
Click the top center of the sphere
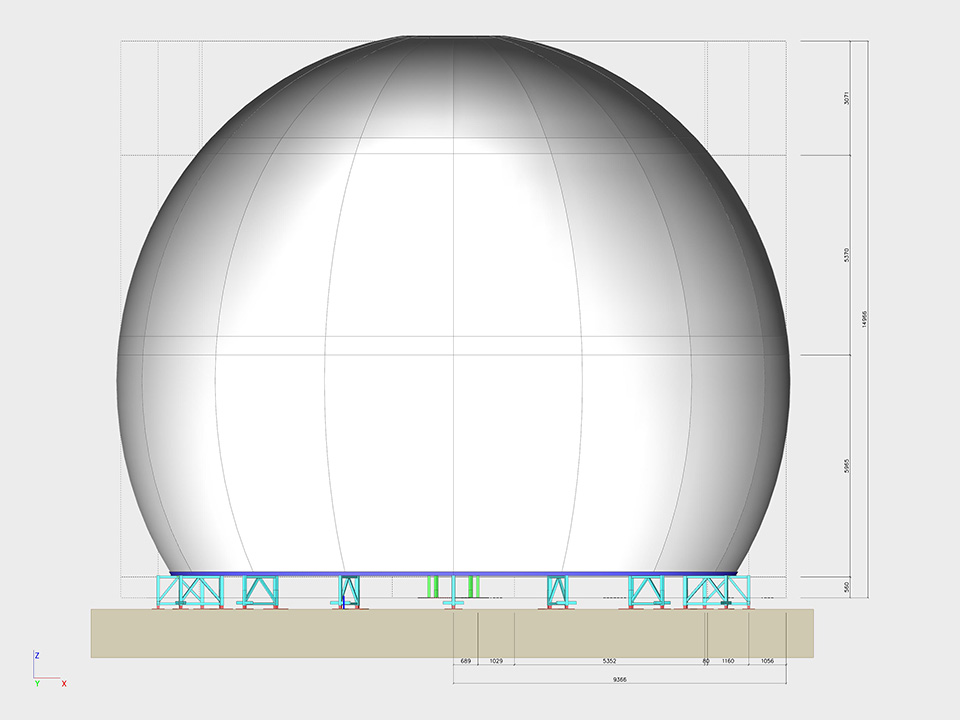click(454, 38)
